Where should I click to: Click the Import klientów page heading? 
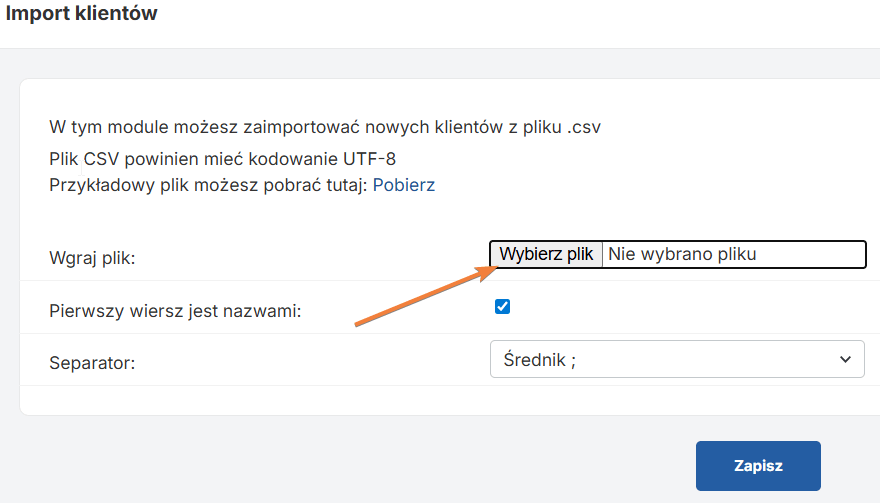(81, 13)
